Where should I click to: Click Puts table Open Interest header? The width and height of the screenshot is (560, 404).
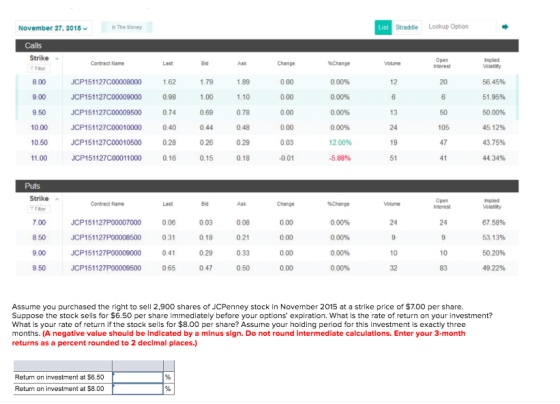pyautogui.click(x=442, y=204)
